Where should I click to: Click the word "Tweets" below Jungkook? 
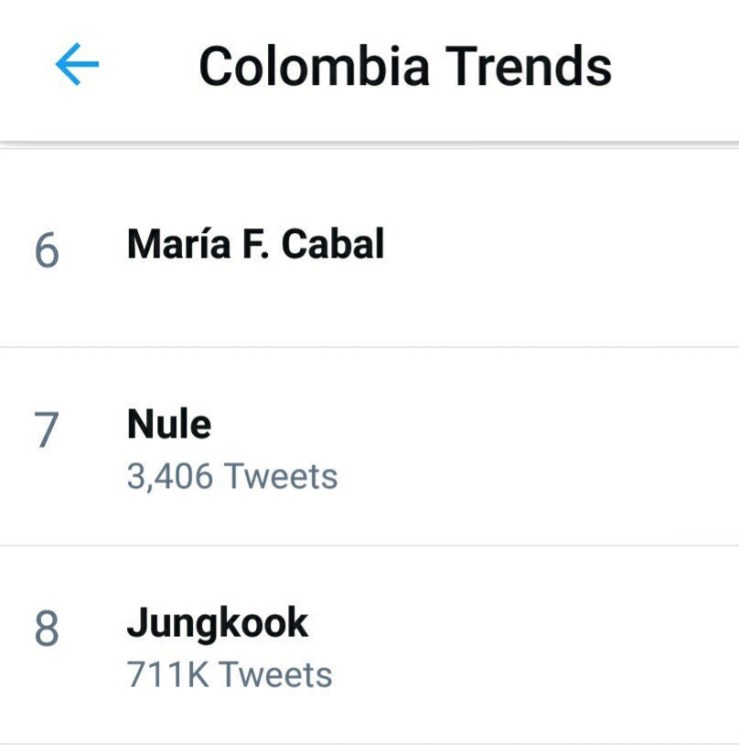(x=276, y=675)
